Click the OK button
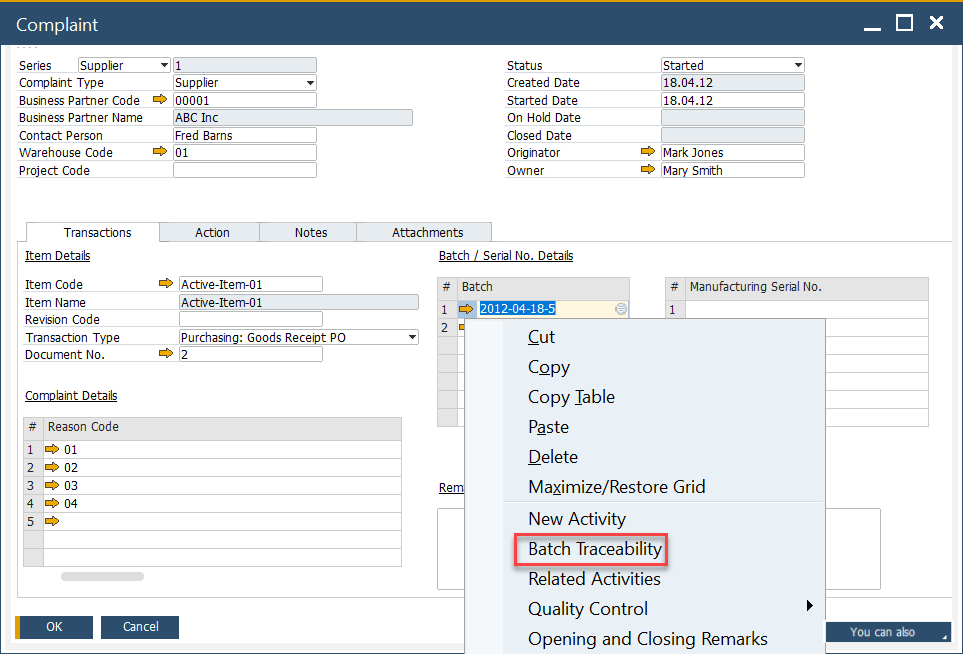 click(x=53, y=627)
